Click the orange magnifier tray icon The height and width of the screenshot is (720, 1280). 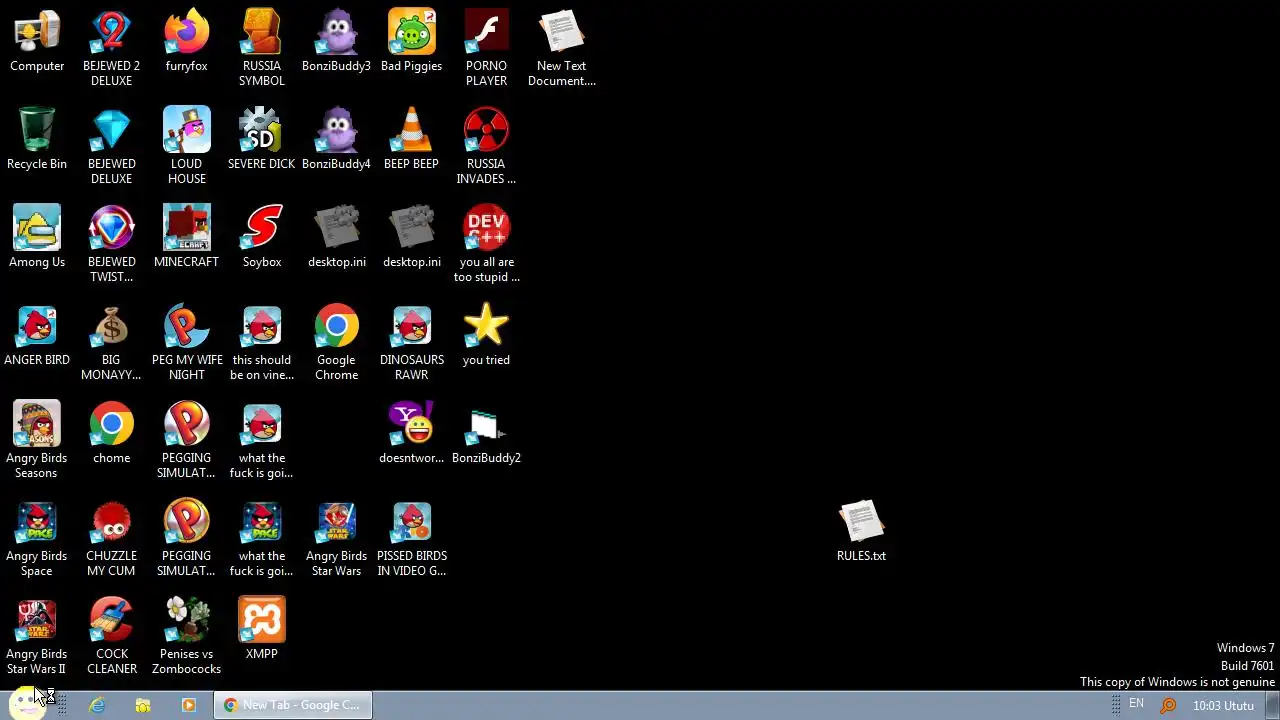click(x=1167, y=705)
